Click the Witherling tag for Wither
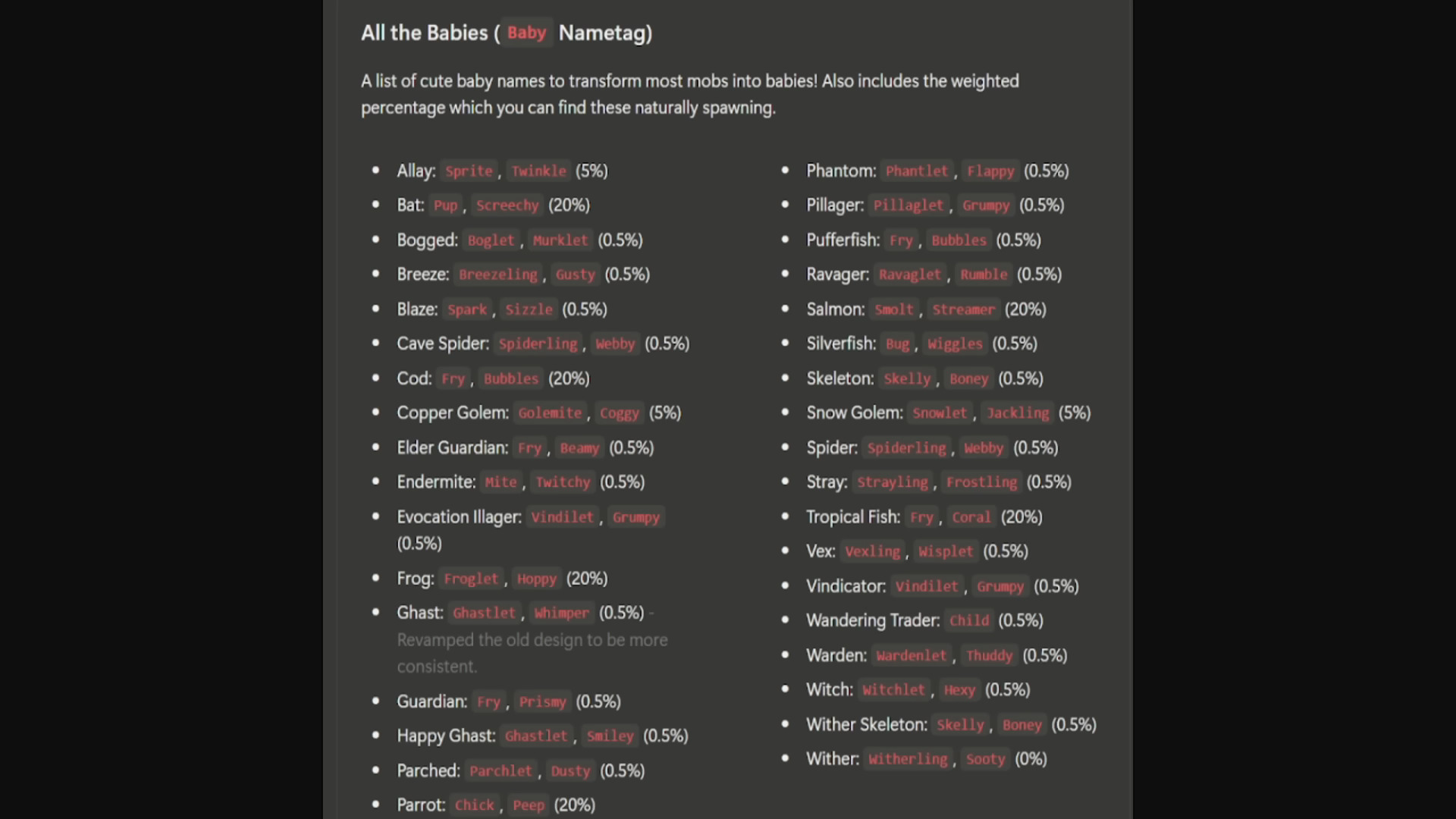The image size is (1456, 819). [x=908, y=759]
